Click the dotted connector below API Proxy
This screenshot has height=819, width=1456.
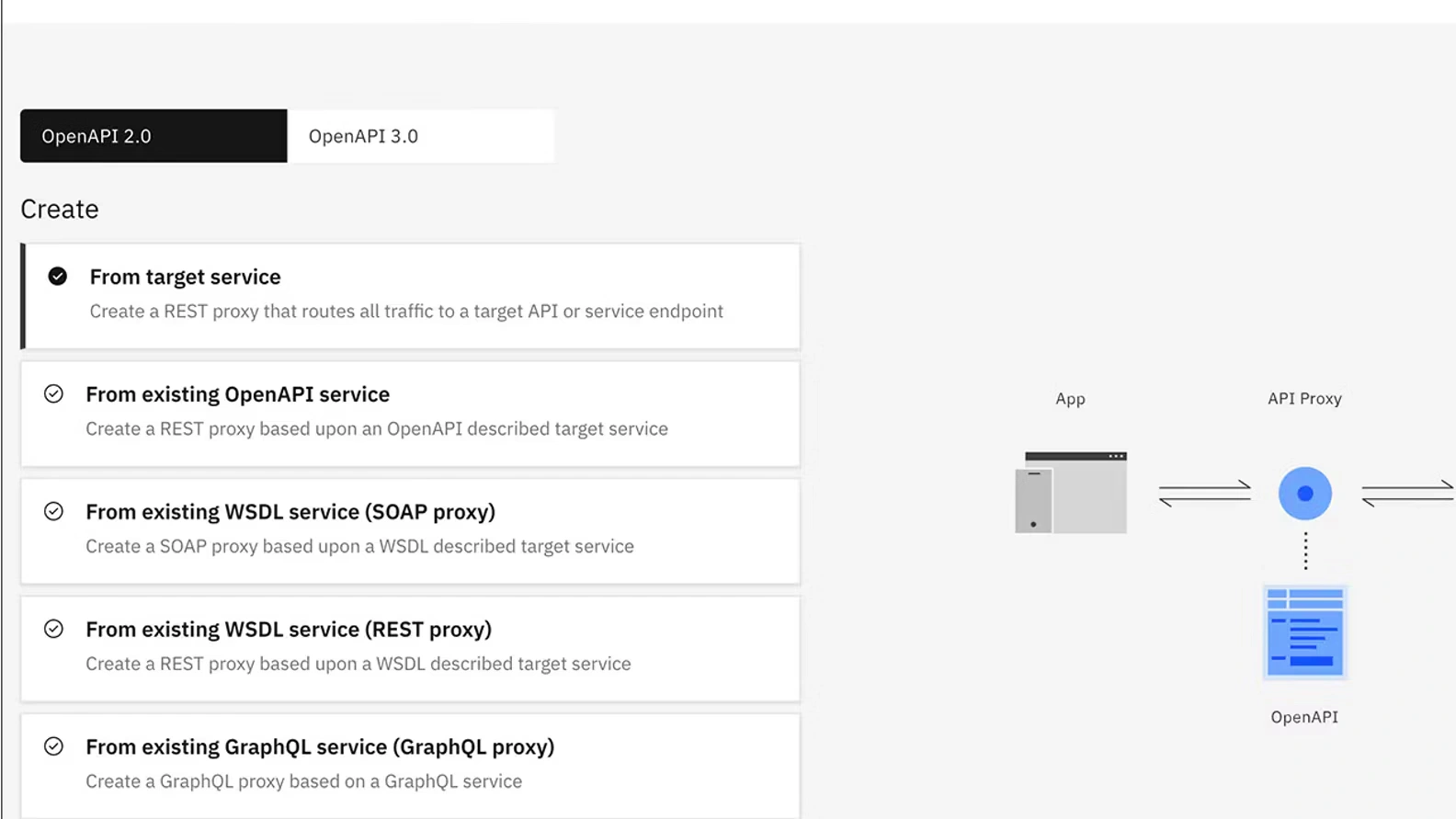tap(1305, 552)
